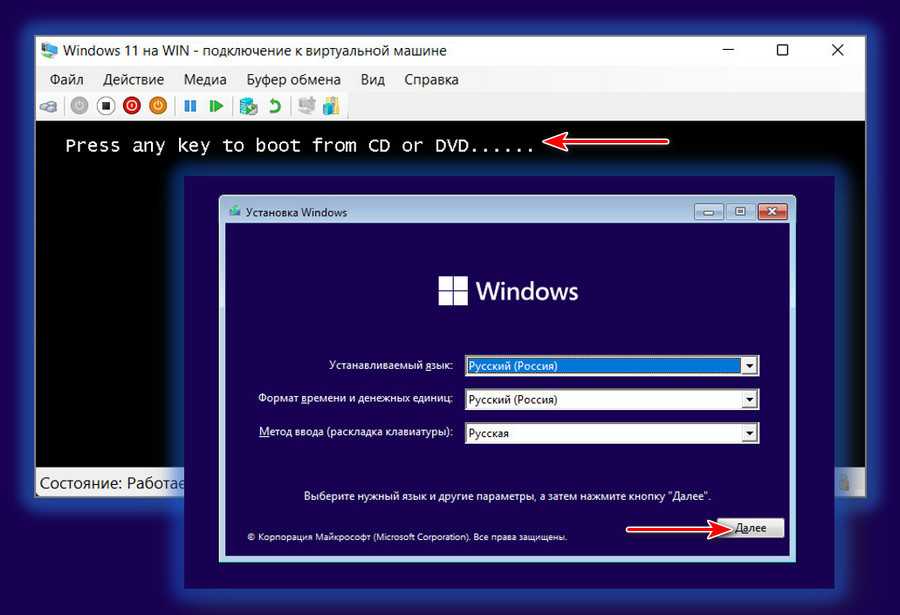
Task: Send Ctrl+Alt+Del using the toolbar icon
Action: click(x=48, y=106)
